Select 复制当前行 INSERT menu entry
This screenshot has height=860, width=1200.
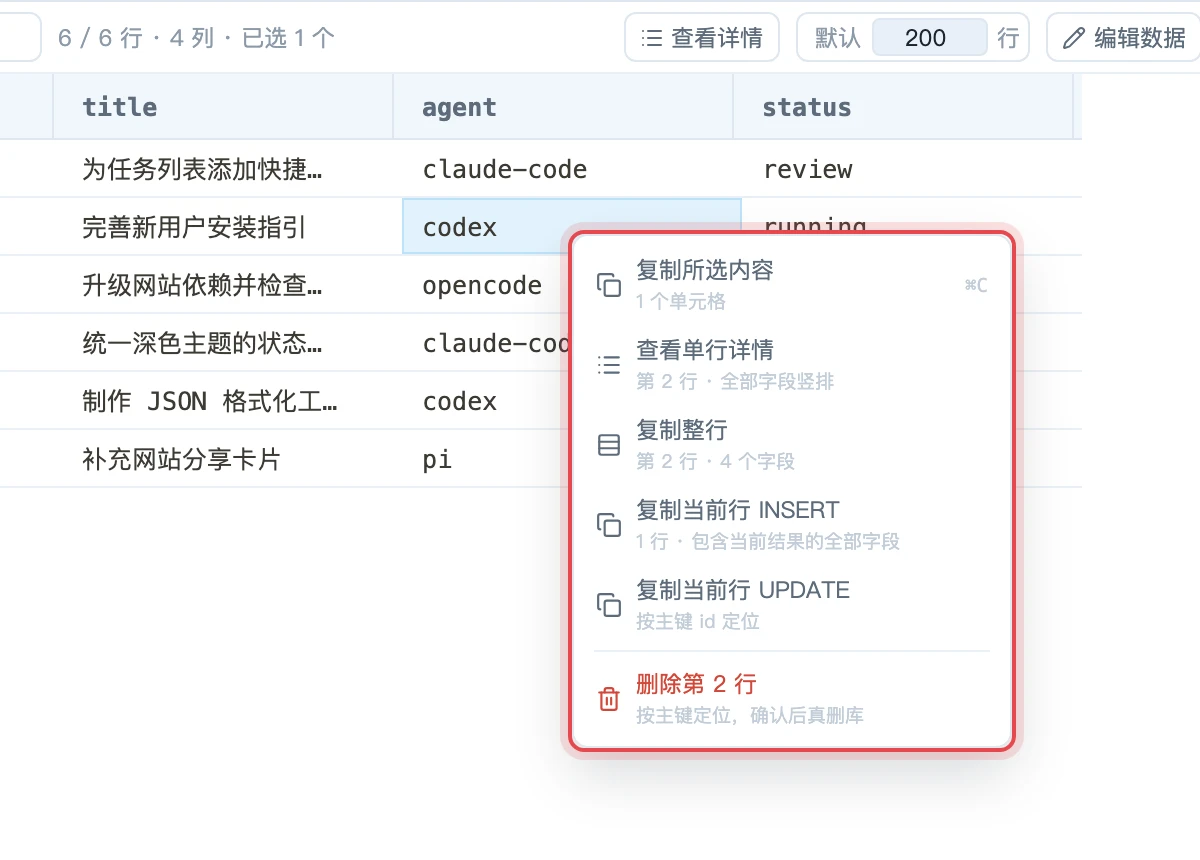792,525
